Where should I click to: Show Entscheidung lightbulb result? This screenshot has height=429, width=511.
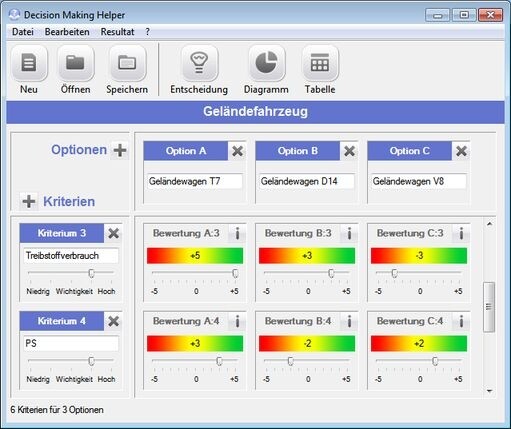pyautogui.click(x=199, y=63)
